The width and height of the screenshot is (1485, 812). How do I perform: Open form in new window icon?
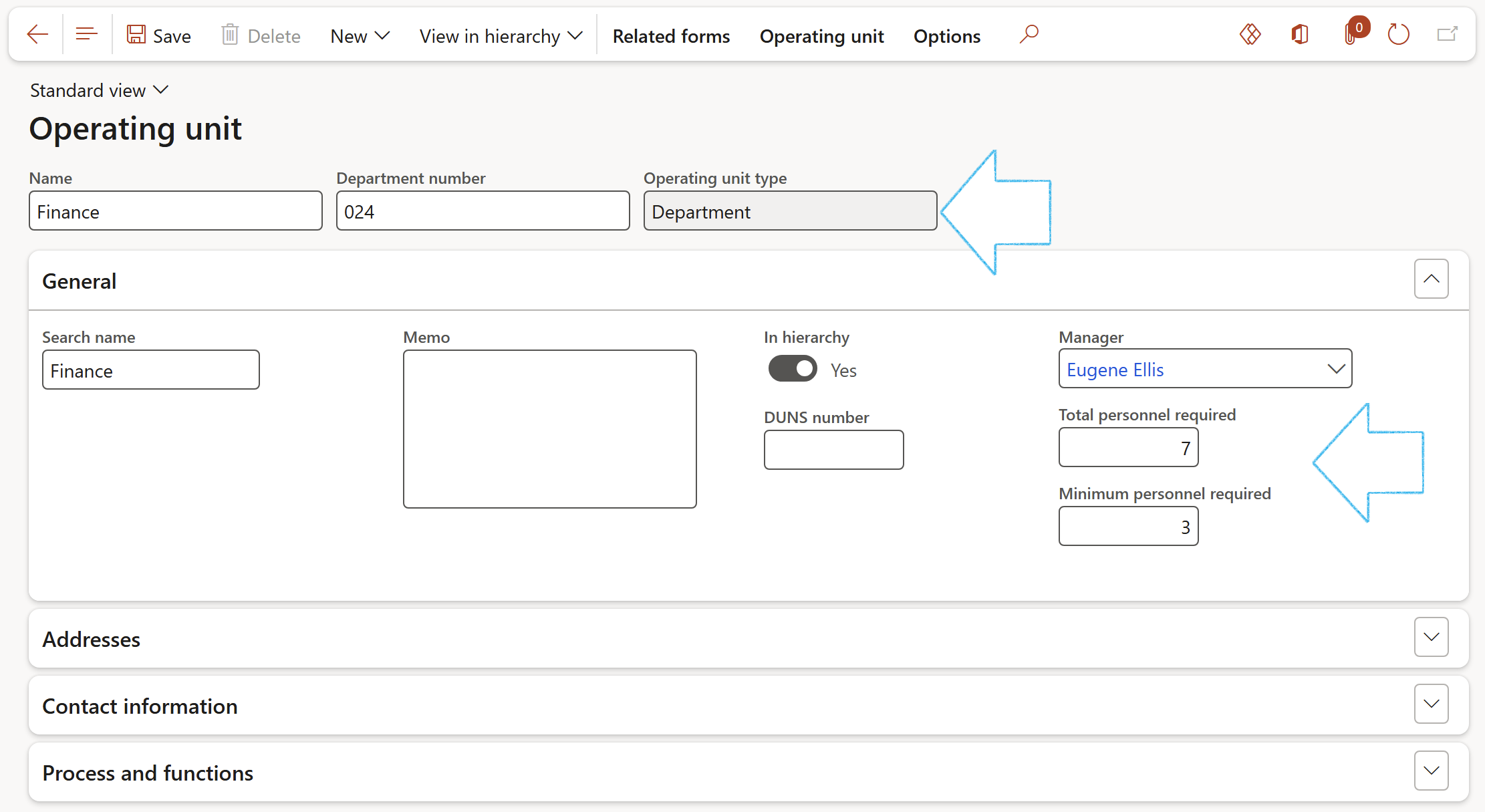pyautogui.click(x=1447, y=34)
